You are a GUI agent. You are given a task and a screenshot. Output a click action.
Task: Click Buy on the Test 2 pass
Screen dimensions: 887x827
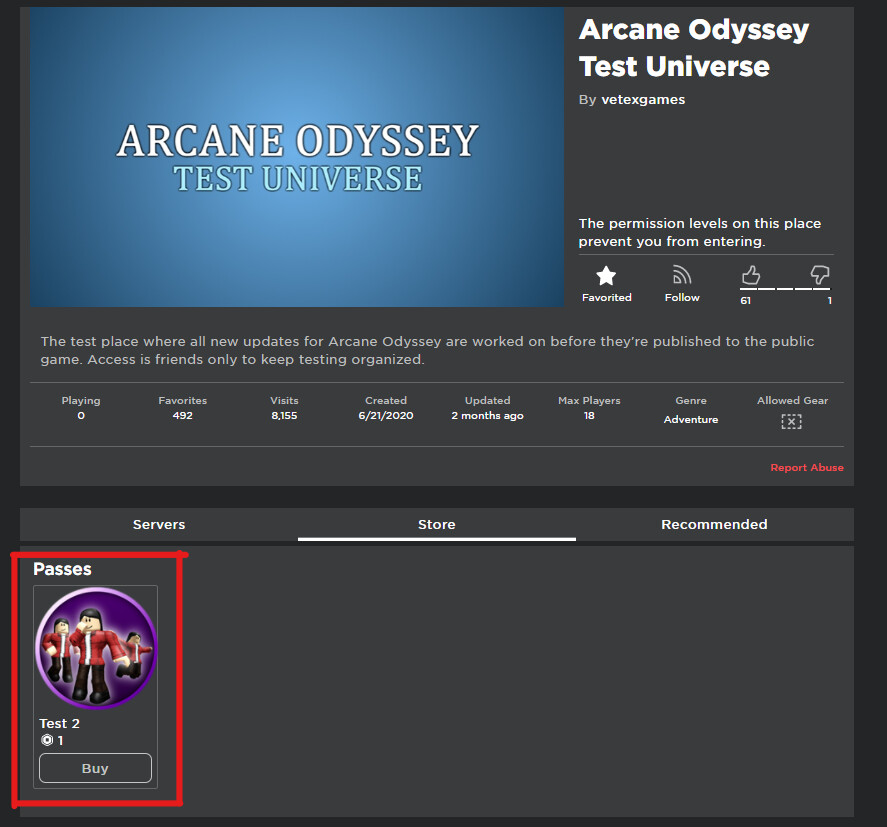coord(95,768)
